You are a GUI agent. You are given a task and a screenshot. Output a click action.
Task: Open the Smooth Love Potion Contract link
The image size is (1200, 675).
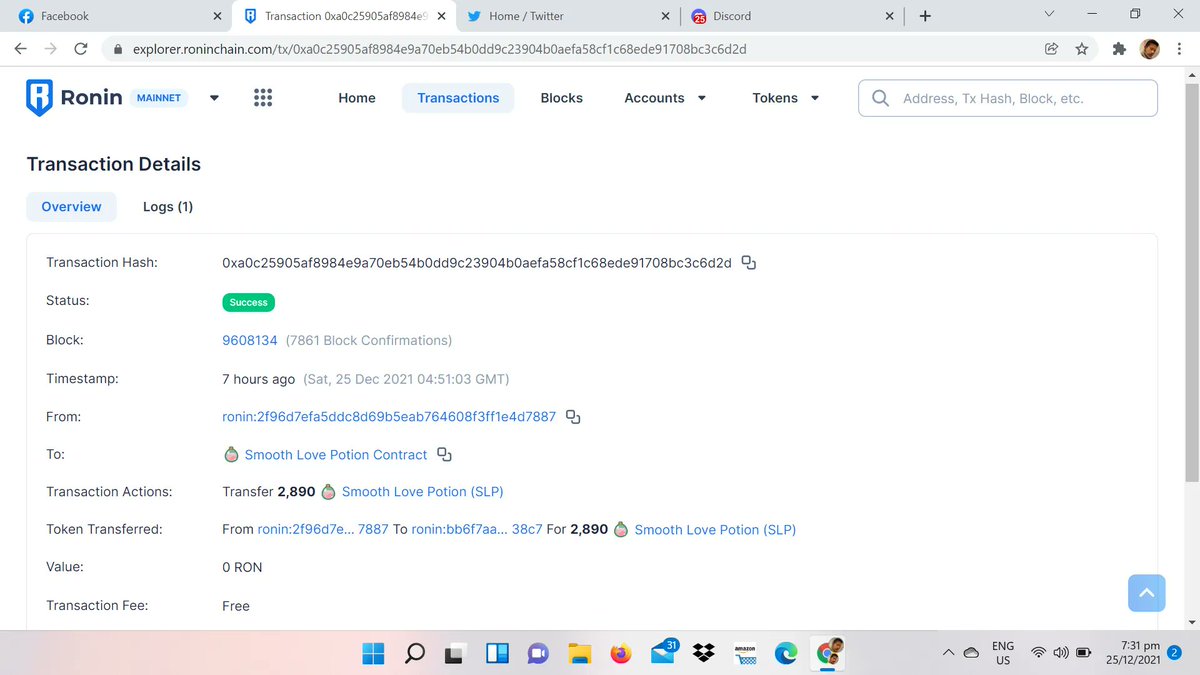tap(336, 455)
